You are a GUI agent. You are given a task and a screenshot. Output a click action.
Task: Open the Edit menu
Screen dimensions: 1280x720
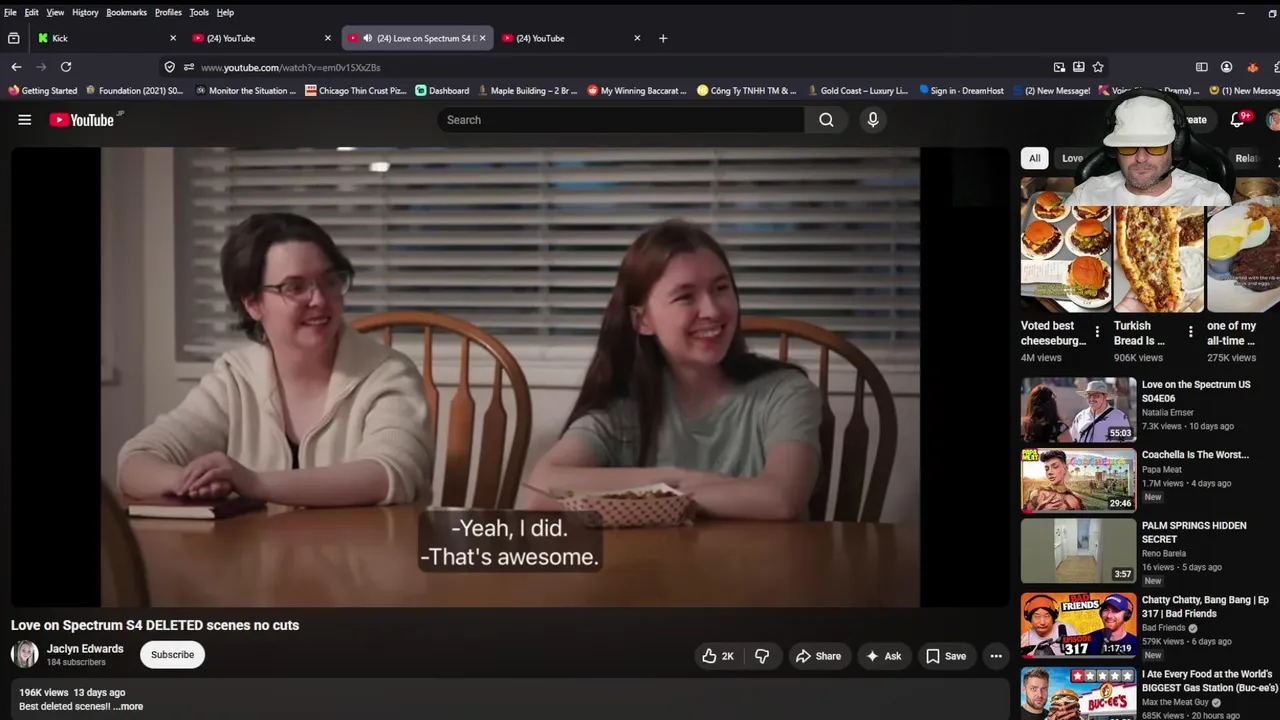32,12
